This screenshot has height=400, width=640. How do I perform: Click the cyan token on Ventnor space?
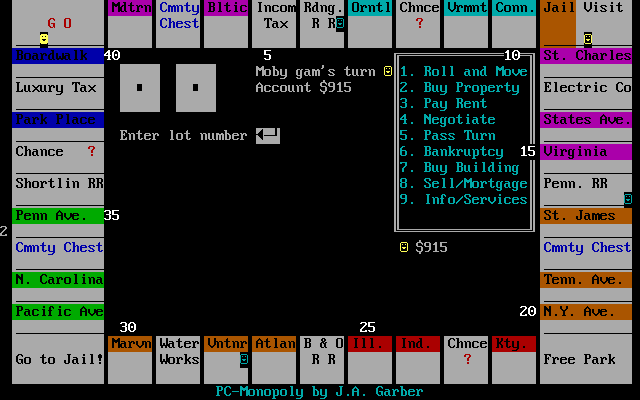click(x=244, y=360)
